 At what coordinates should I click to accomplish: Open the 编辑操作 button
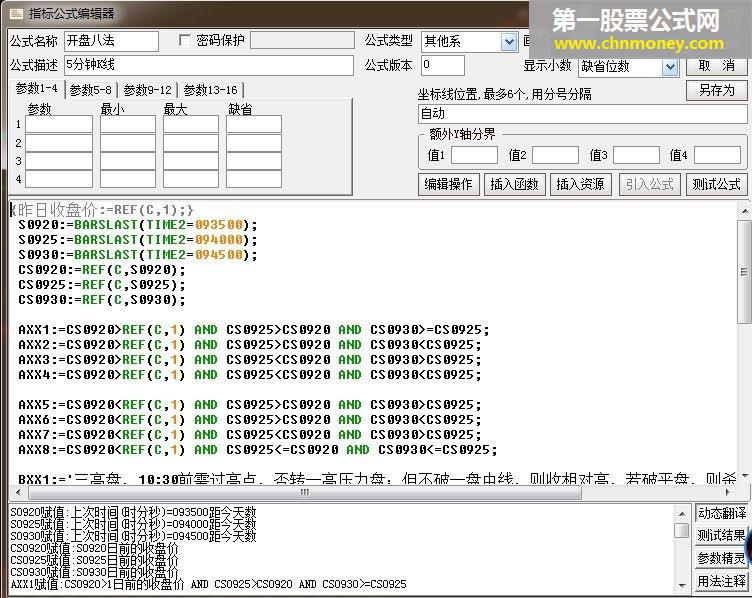tap(448, 184)
